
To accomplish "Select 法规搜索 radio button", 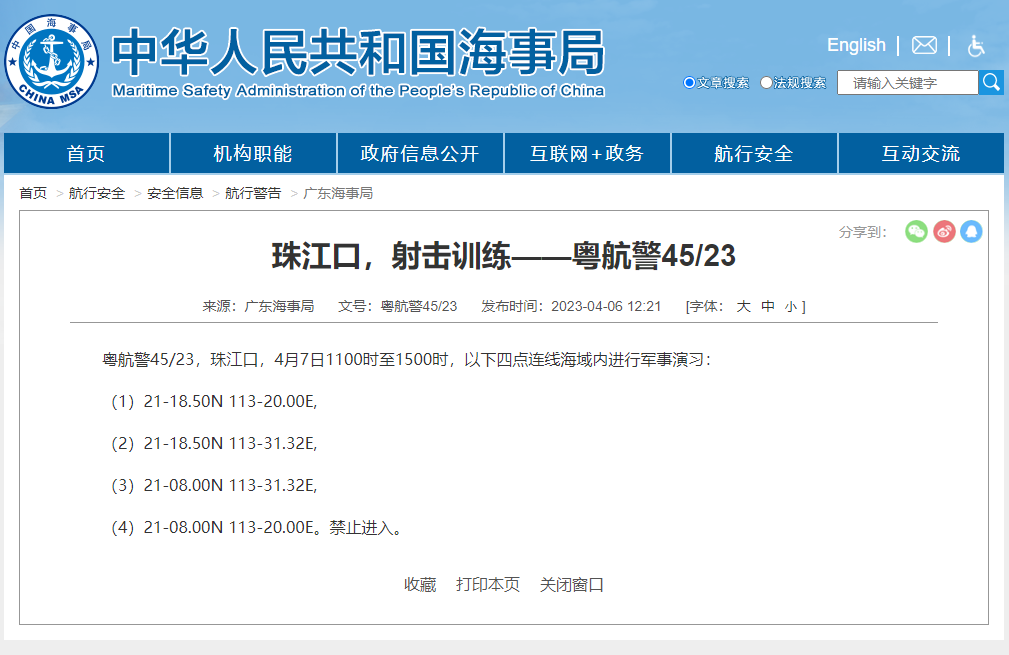I will tap(766, 83).
